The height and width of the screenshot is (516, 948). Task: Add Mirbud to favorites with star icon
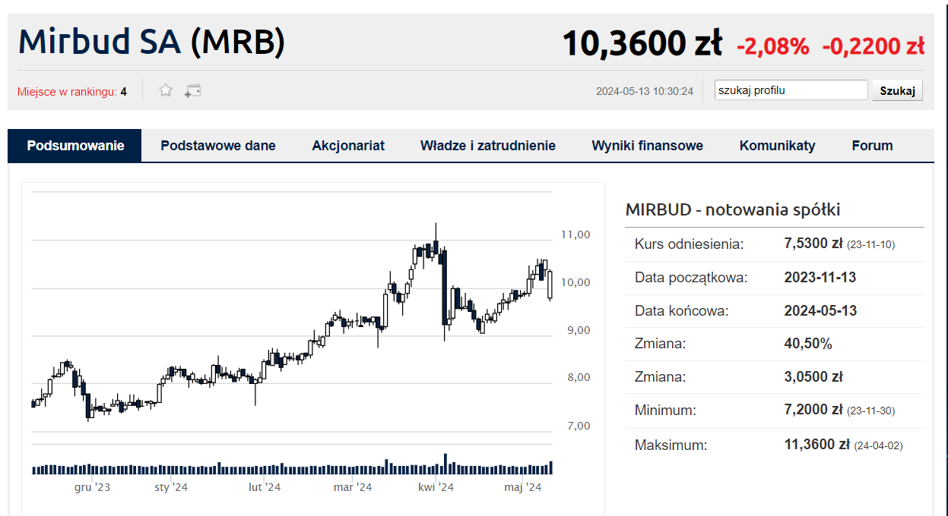click(165, 91)
